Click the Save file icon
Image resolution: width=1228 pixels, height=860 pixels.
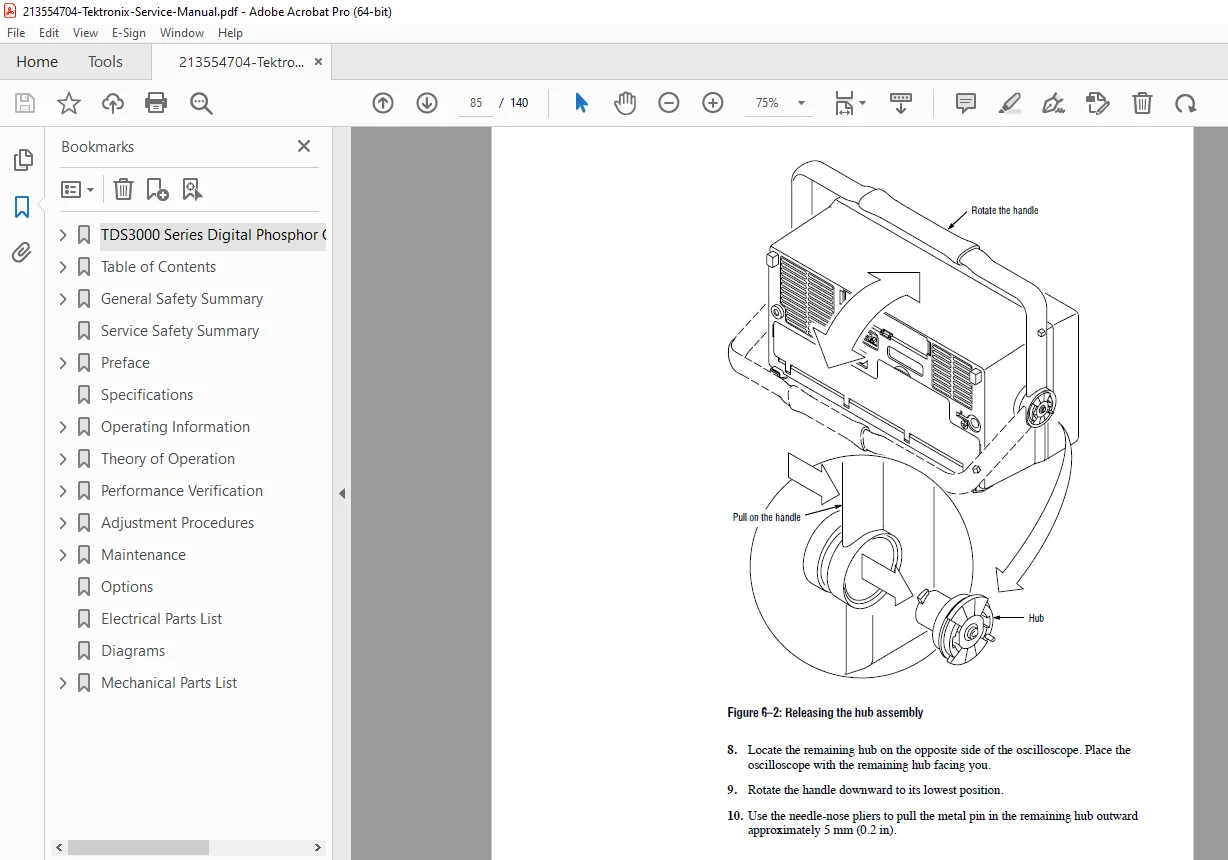[25, 103]
